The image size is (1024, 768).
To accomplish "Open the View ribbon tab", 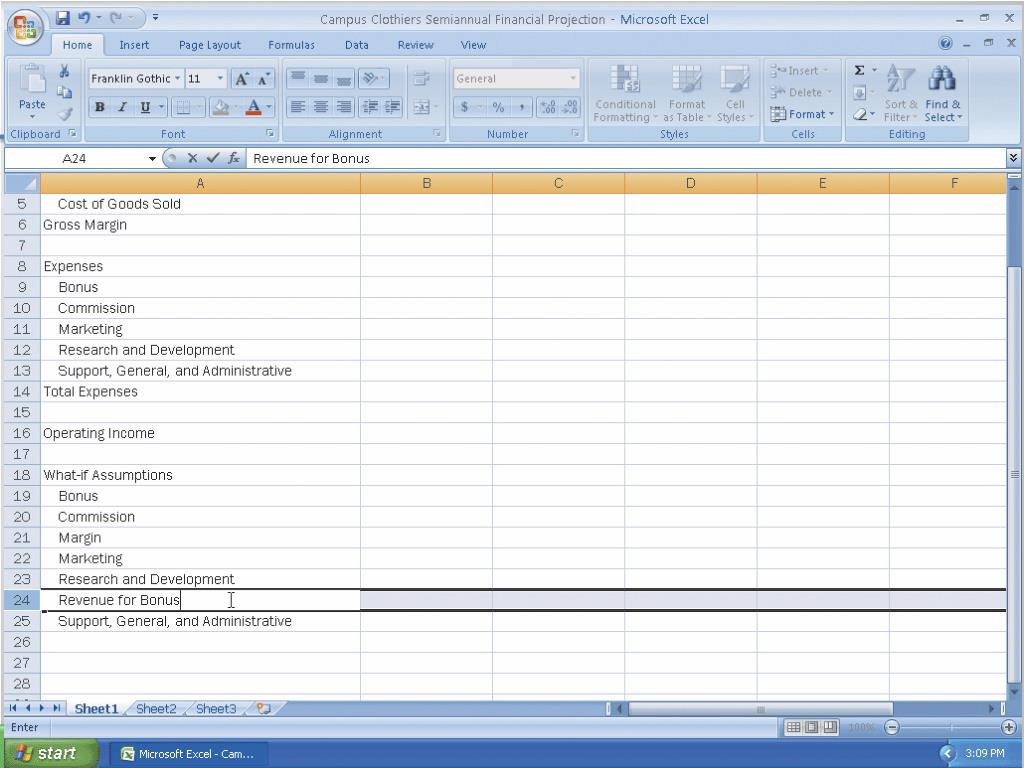I will click(x=473, y=45).
